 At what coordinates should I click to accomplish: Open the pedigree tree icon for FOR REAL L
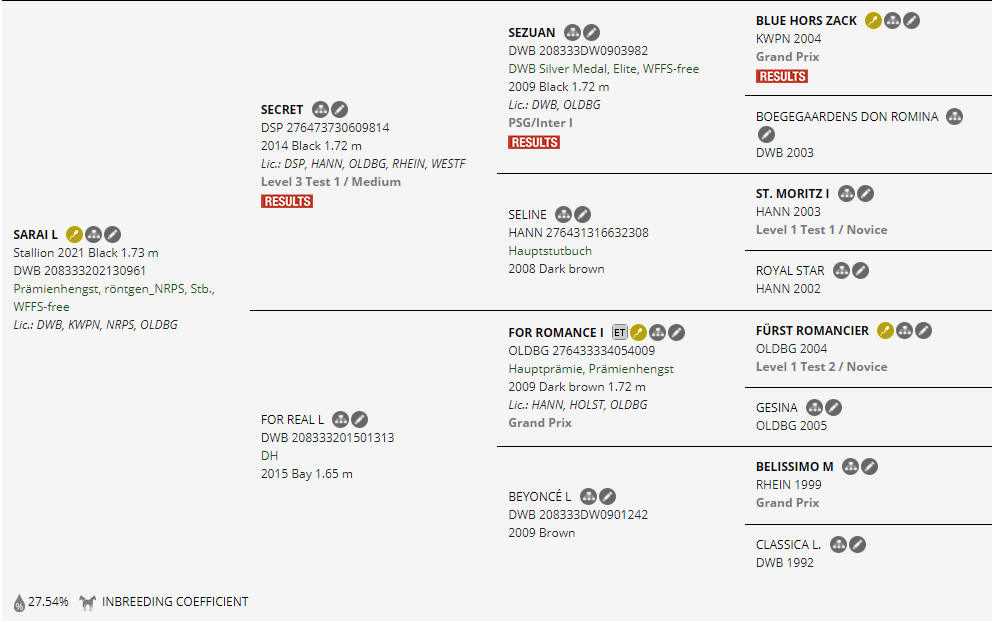click(340, 419)
